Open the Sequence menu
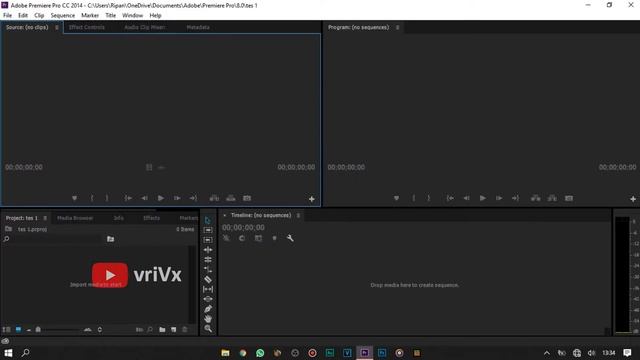Screen dimensions: 640x360 coord(62,15)
